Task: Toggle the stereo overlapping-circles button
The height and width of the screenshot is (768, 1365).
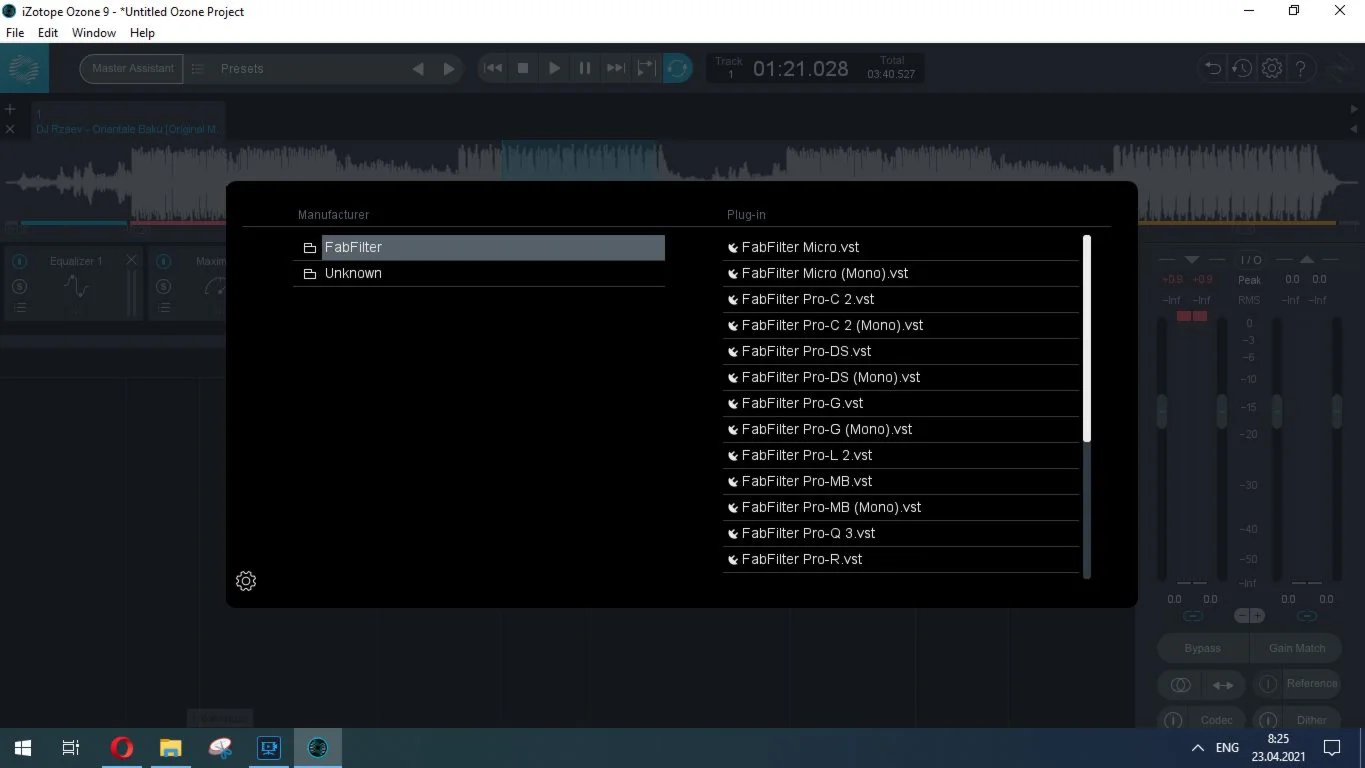Action: [1180, 685]
